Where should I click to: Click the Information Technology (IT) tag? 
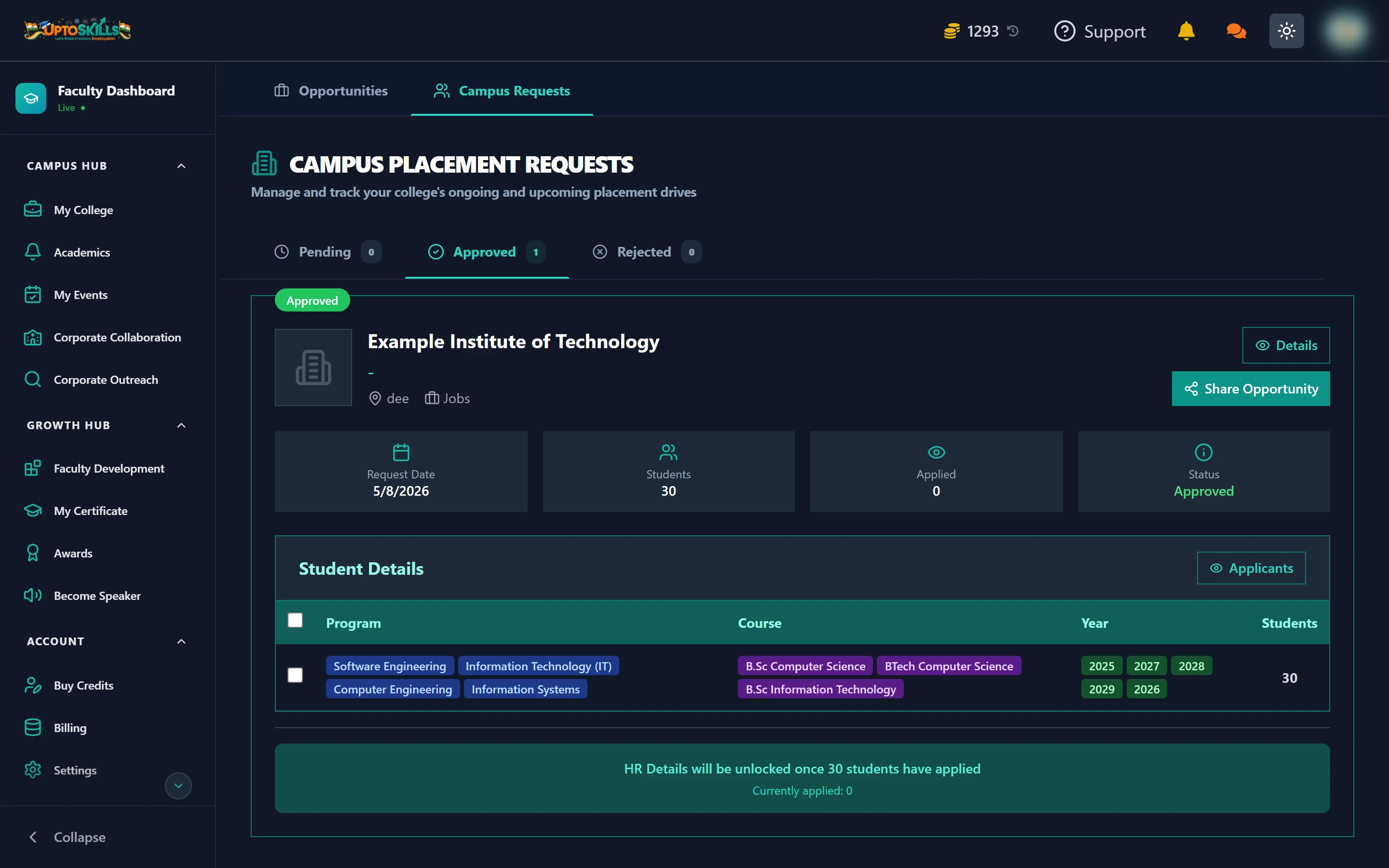[538, 666]
